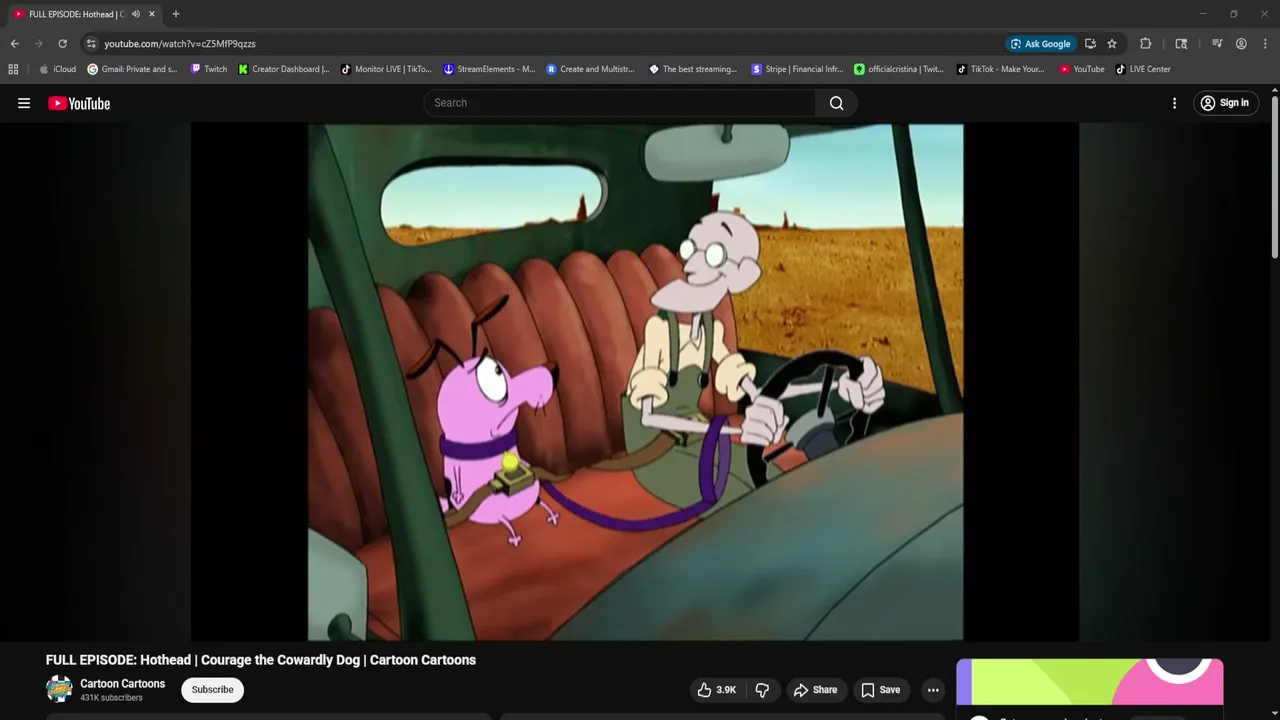Open Create and Multistream bookmark
Viewport: 1280px width, 720px height.
coord(591,69)
